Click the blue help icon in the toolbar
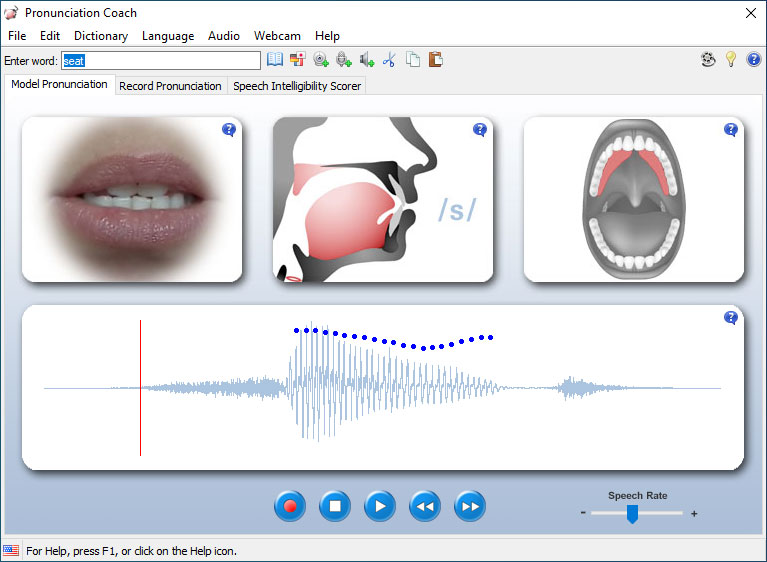Screen dimensions: 767x562 [753, 60]
